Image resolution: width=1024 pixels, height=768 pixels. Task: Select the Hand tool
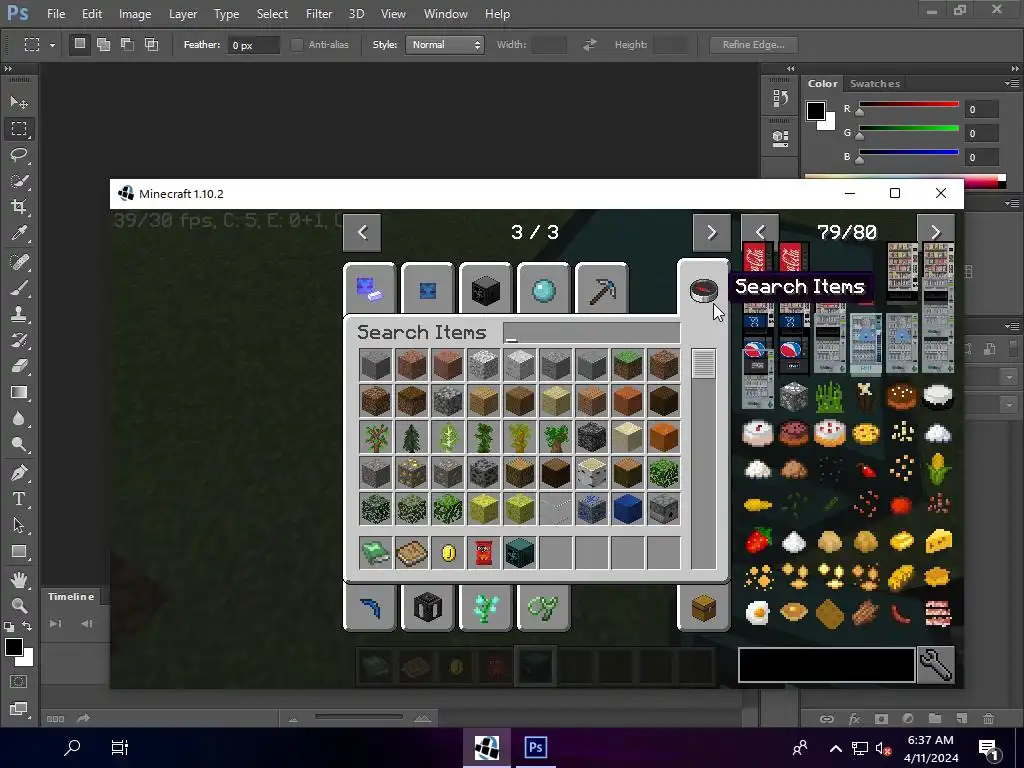19,580
